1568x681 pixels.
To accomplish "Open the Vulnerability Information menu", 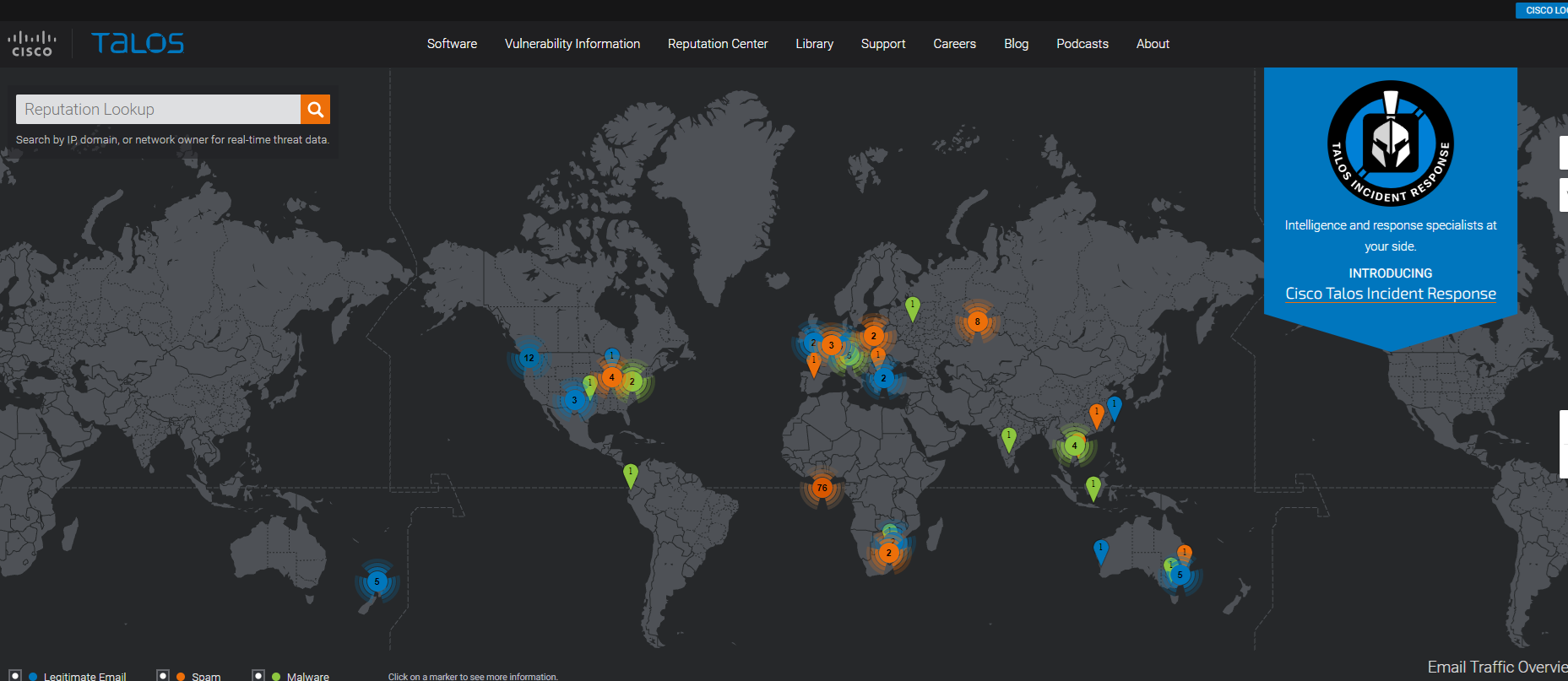I will [572, 44].
